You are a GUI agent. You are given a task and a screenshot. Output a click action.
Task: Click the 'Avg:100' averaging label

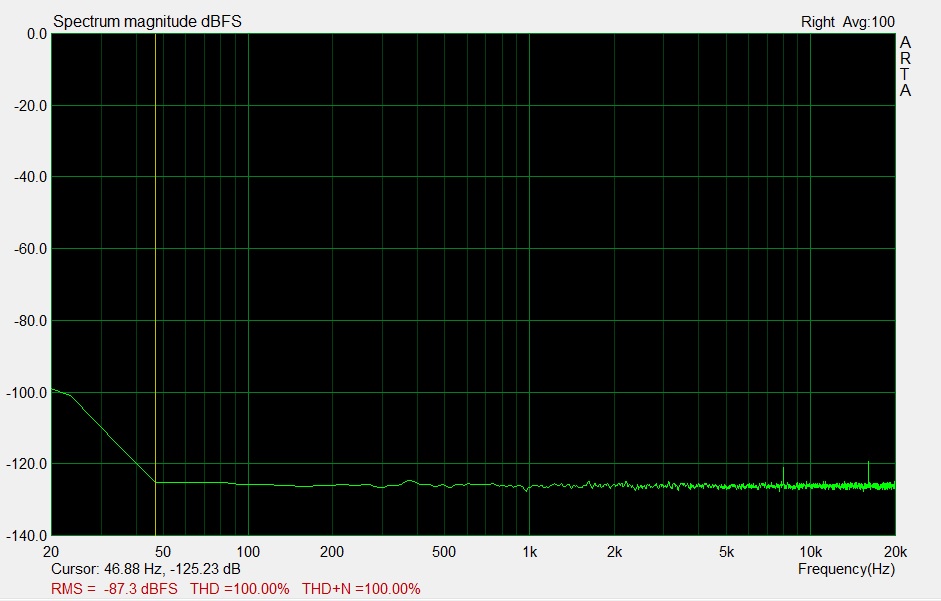point(868,22)
